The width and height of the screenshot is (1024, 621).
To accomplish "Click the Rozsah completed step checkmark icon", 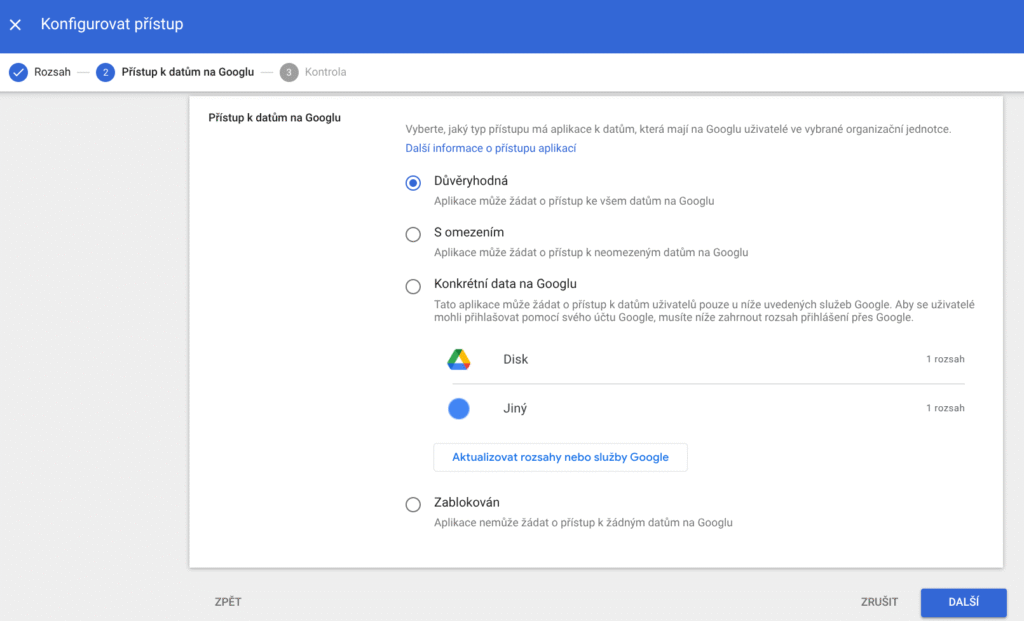I will click(17, 72).
